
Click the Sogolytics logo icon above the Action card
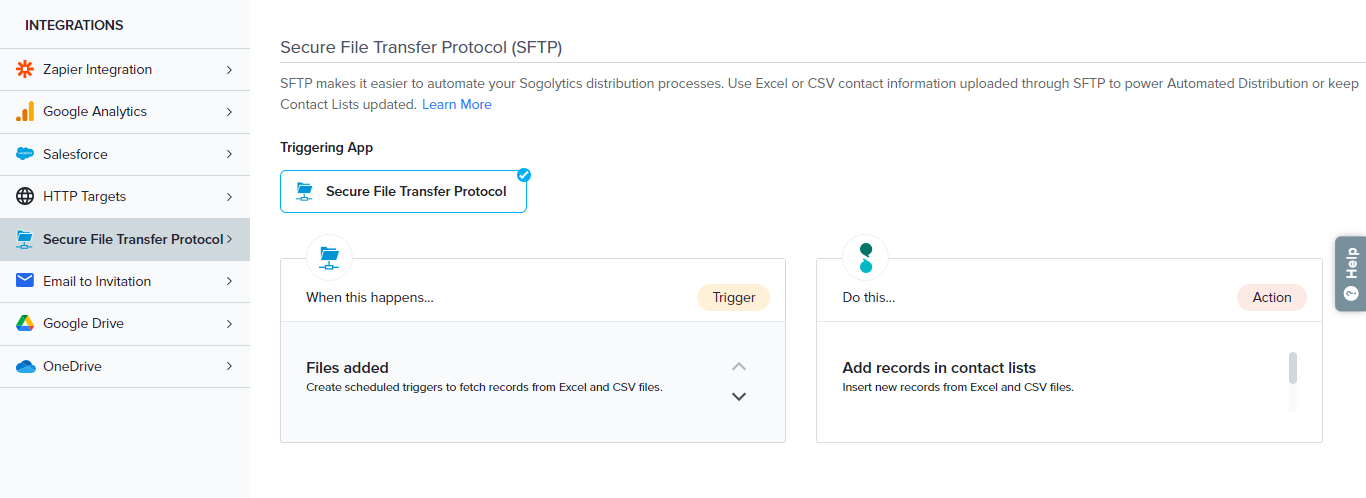(866, 257)
